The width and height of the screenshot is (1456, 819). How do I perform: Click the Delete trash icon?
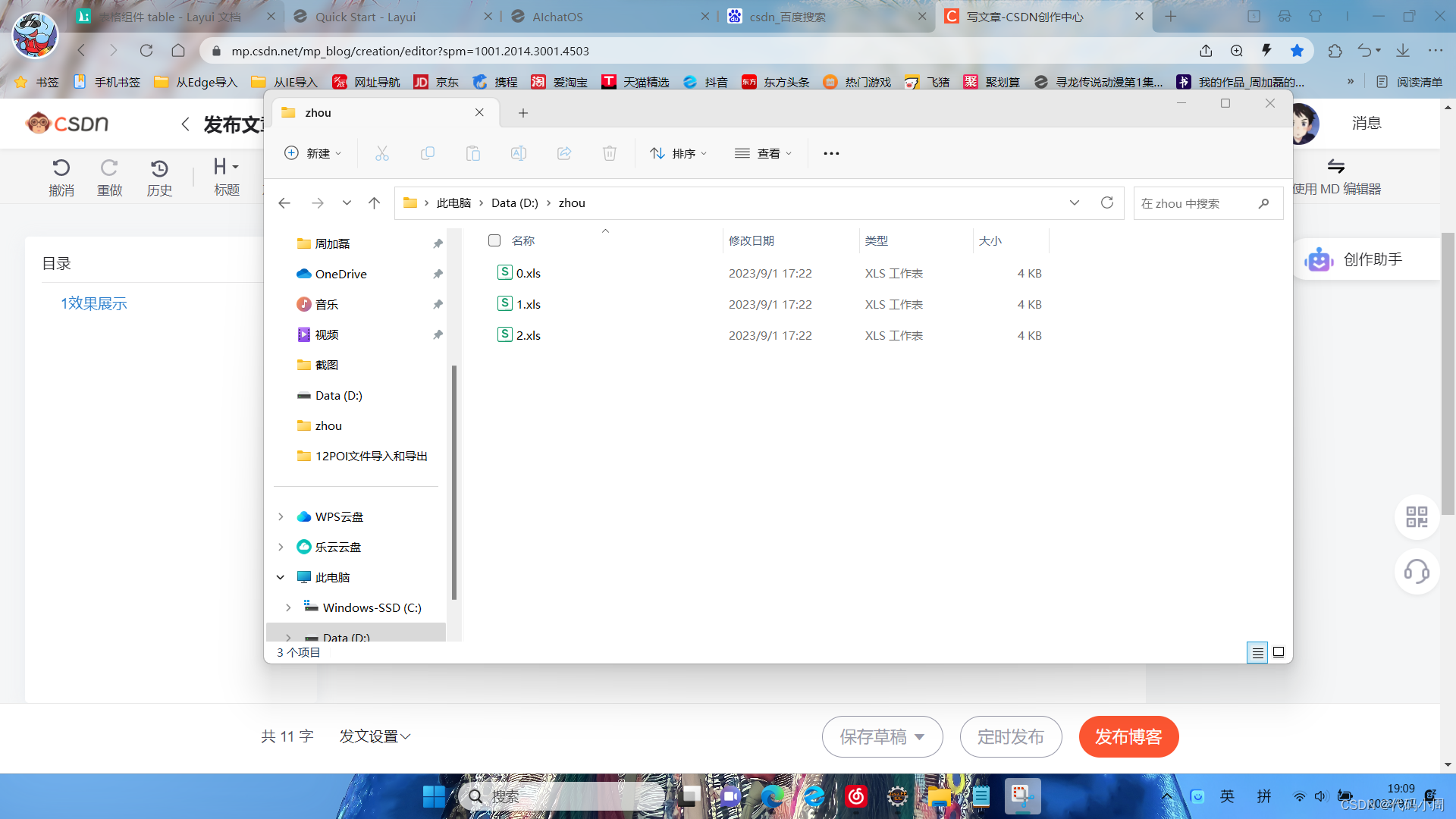tap(609, 153)
